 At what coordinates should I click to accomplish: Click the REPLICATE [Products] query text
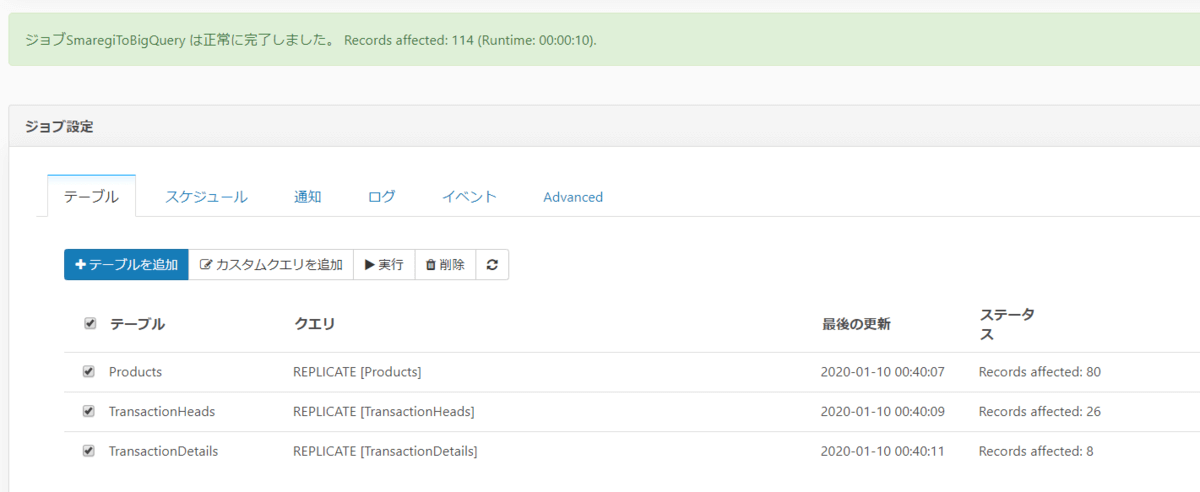[357, 372]
